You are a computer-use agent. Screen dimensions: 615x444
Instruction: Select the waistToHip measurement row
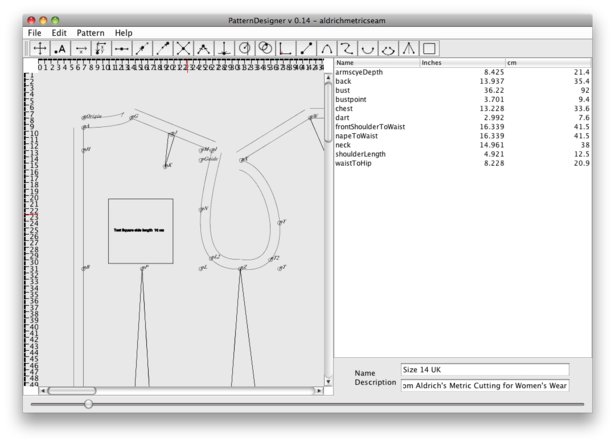[462, 163]
